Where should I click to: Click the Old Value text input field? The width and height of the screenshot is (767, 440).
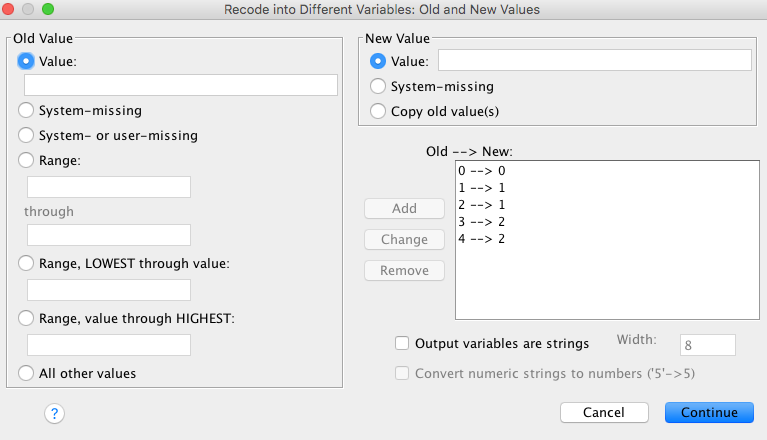pos(181,85)
